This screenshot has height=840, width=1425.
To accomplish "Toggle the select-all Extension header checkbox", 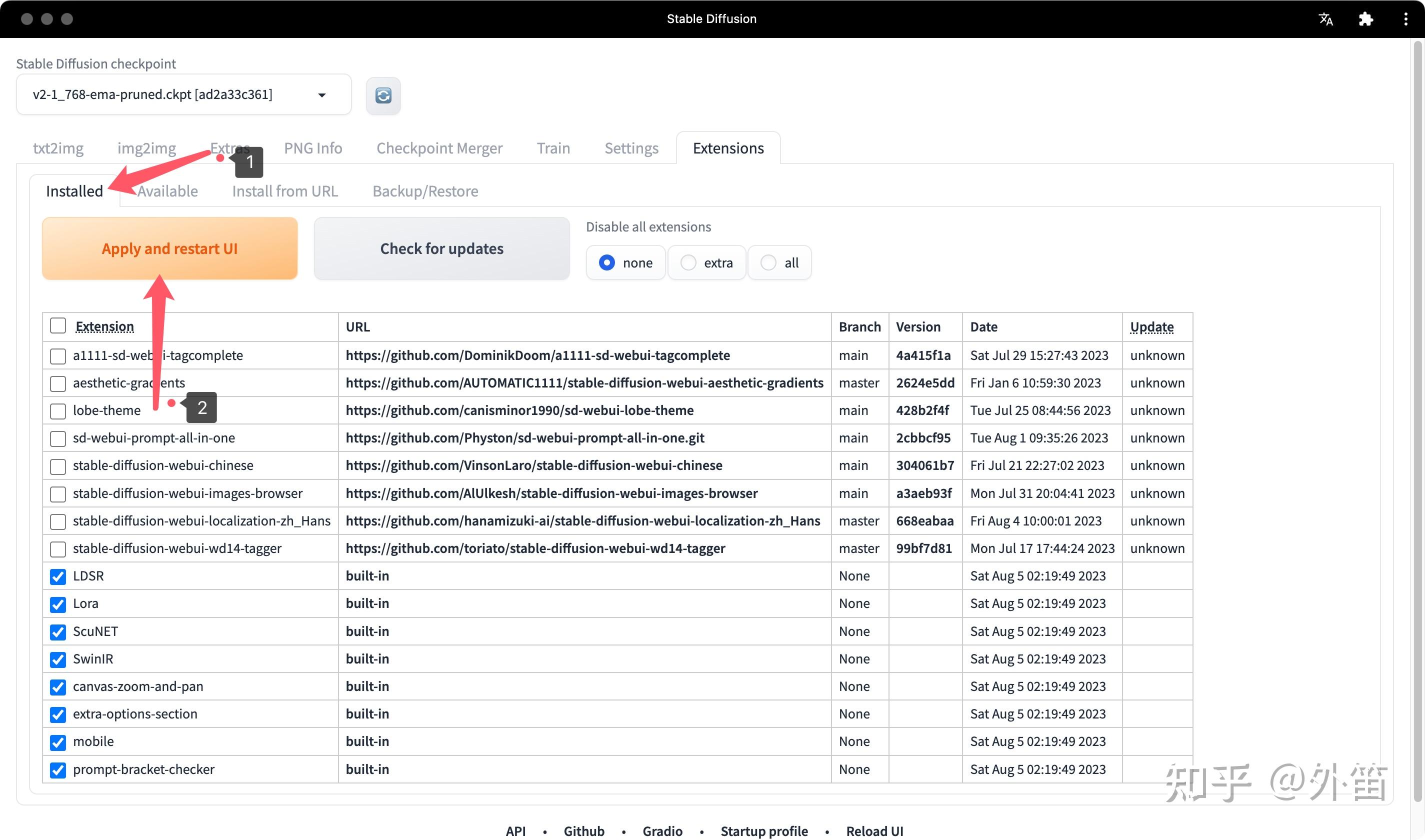I will (57, 326).
